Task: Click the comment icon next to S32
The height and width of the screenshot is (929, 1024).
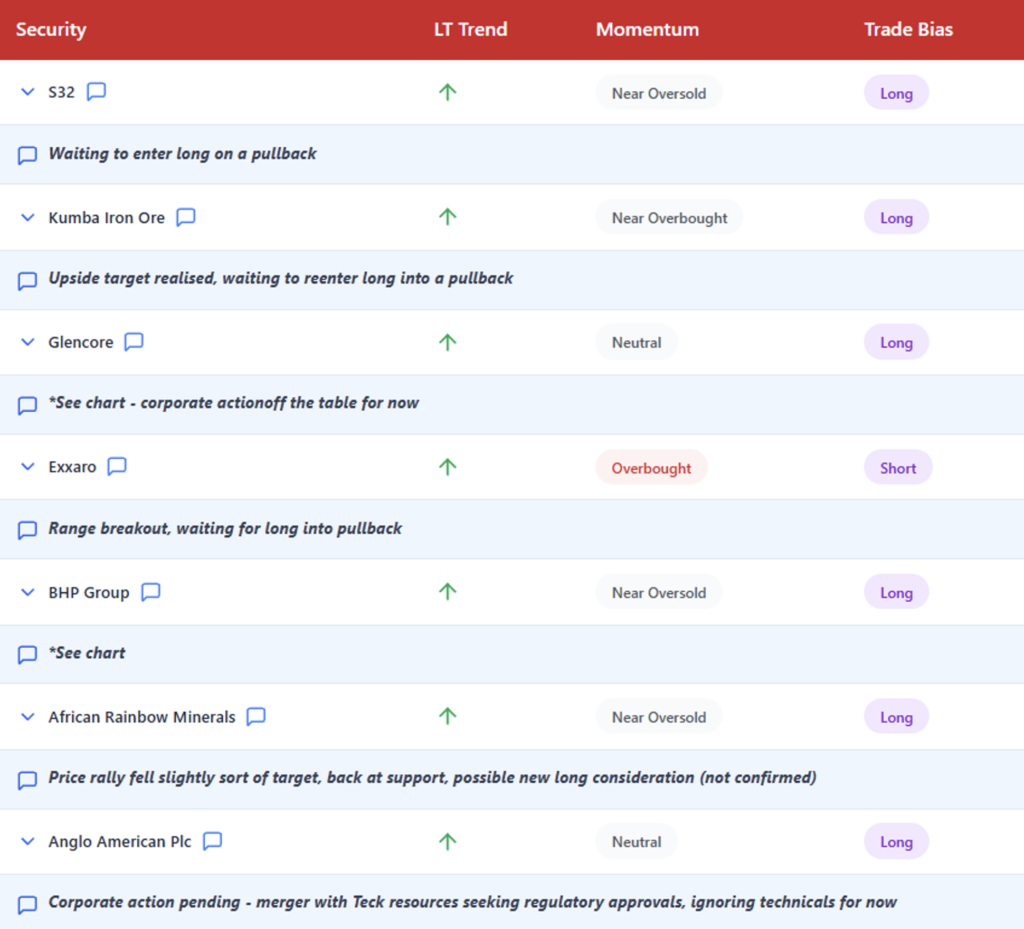Action: pyautogui.click(x=96, y=92)
